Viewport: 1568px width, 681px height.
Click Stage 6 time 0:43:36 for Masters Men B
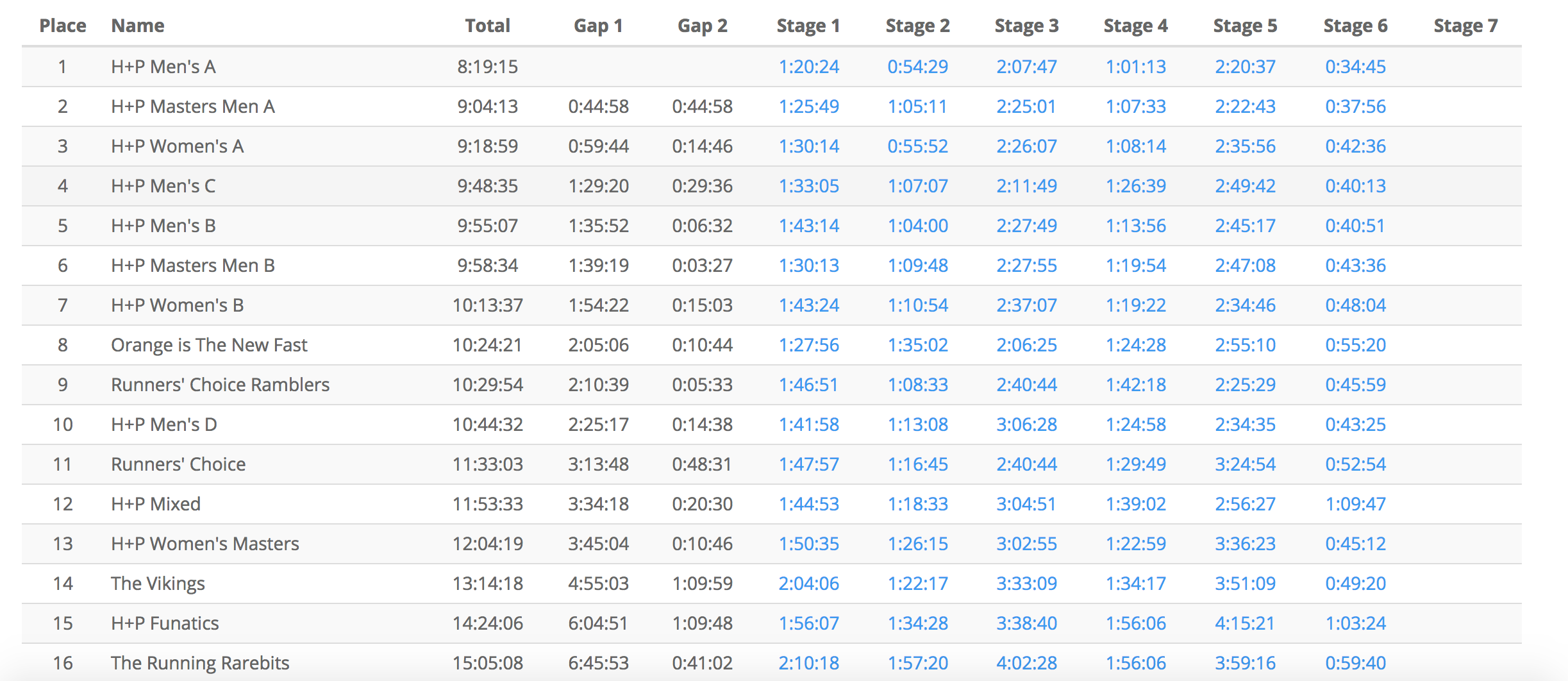pyautogui.click(x=1355, y=265)
